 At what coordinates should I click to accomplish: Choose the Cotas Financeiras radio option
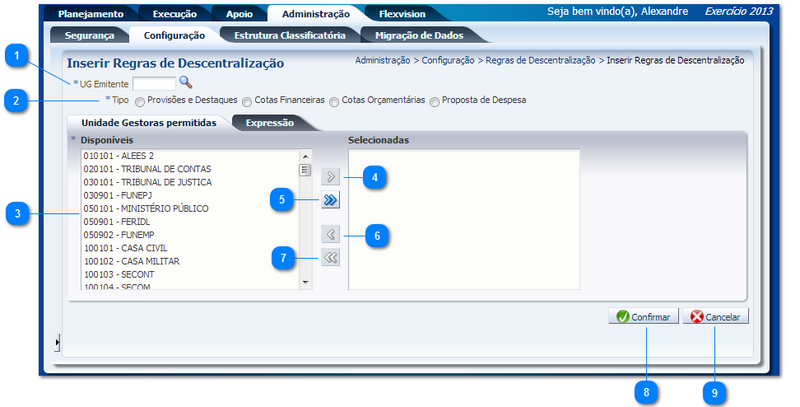tap(247, 102)
